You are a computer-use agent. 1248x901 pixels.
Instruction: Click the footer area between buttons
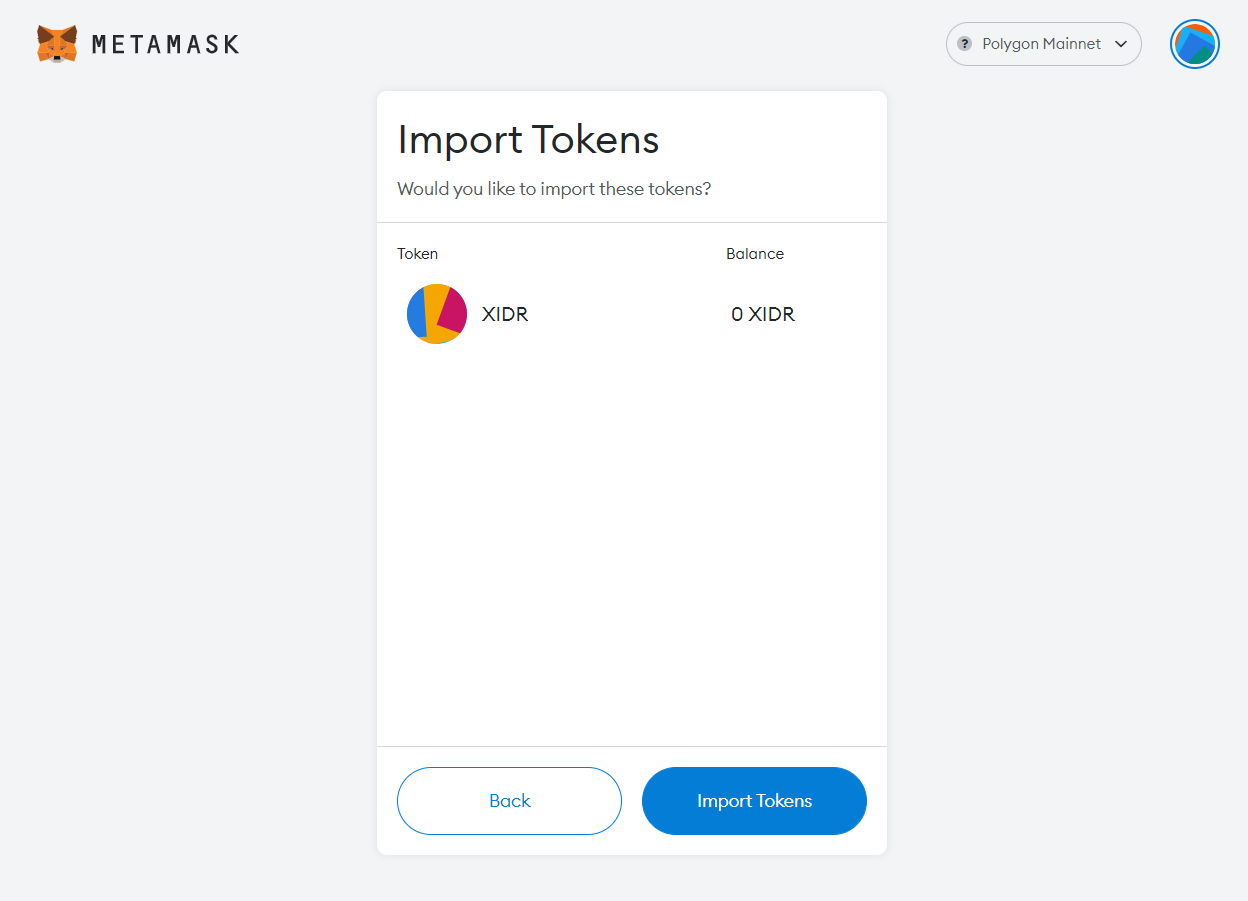coord(632,801)
